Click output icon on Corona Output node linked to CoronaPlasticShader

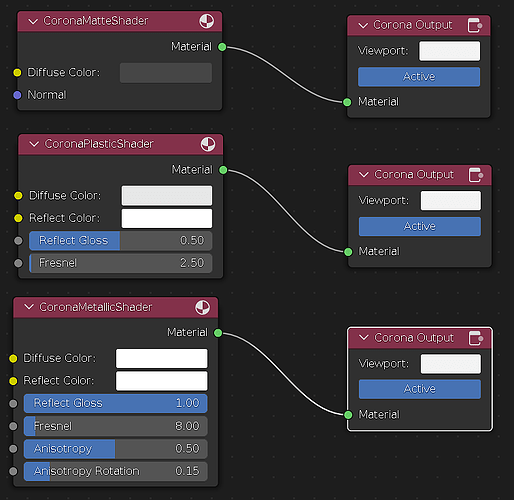tap(476, 175)
